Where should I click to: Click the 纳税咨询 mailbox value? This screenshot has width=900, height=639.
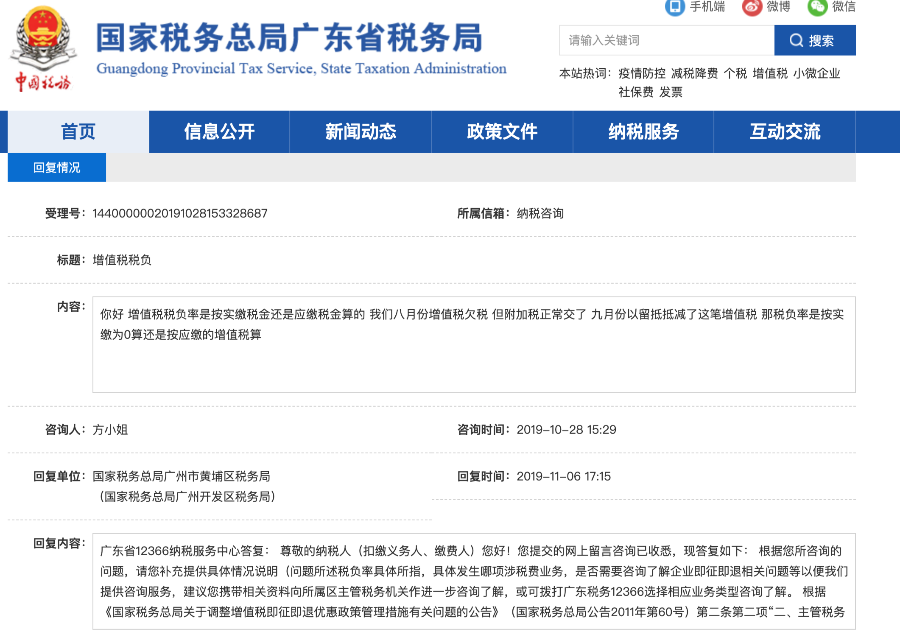pyautogui.click(x=540, y=214)
